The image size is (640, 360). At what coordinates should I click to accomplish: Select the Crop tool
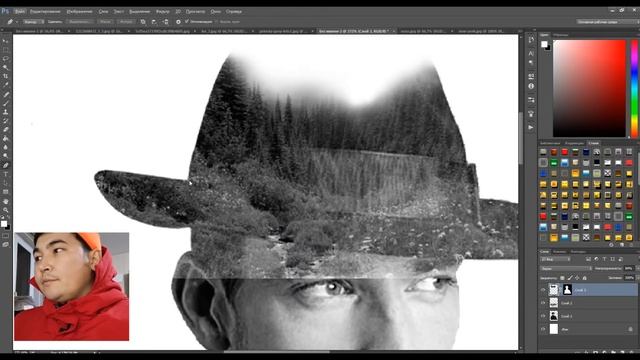(5, 76)
